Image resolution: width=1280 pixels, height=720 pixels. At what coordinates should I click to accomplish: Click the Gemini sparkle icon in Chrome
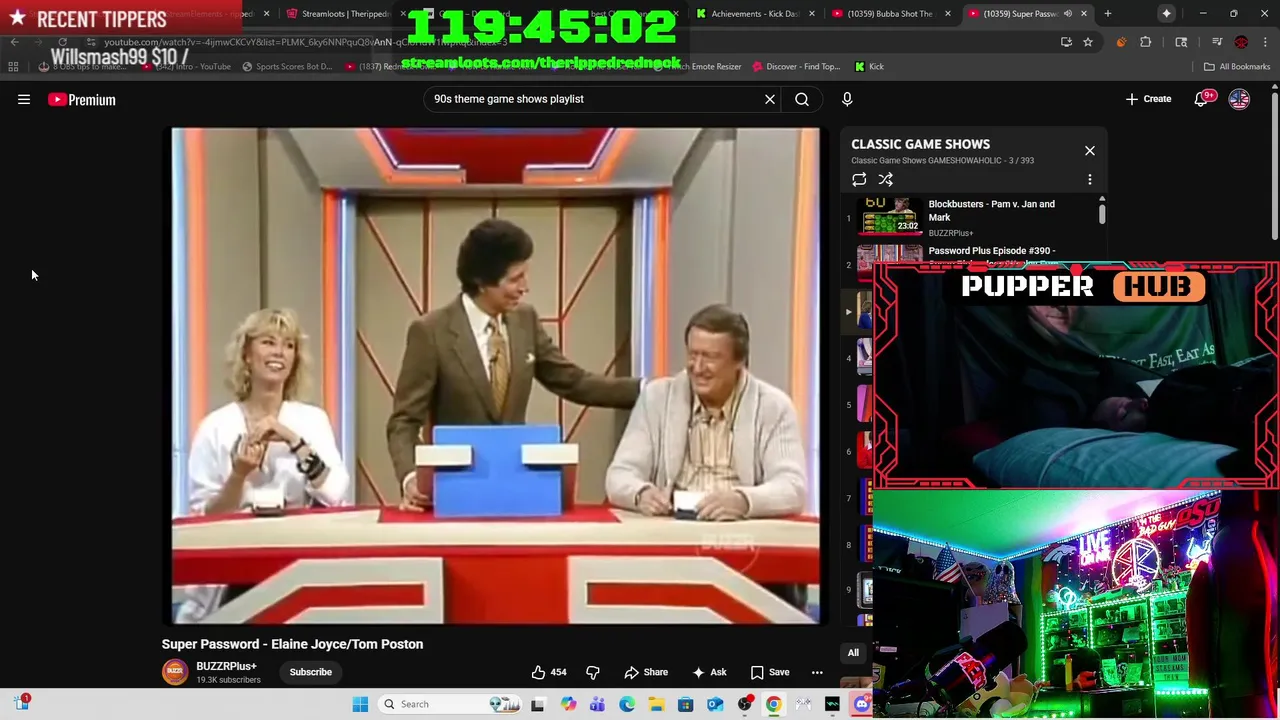[x=1166, y=14]
